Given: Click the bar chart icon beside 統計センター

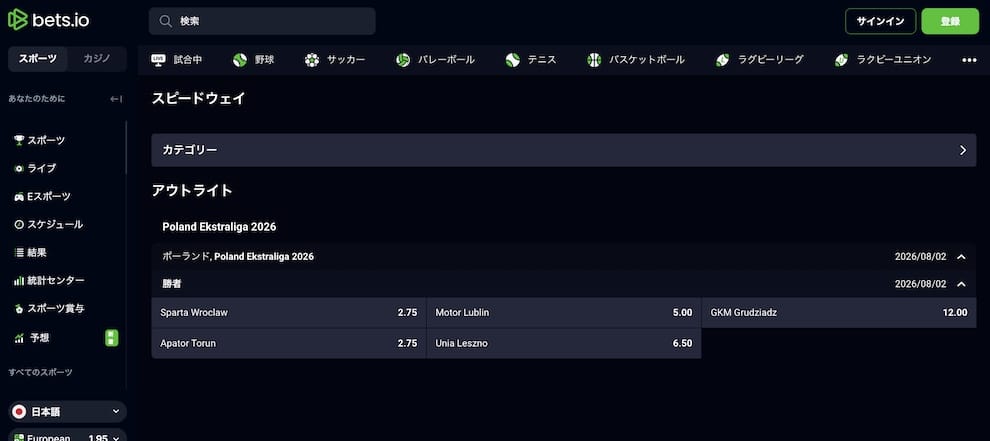Looking at the screenshot, I should (x=19, y=281).
